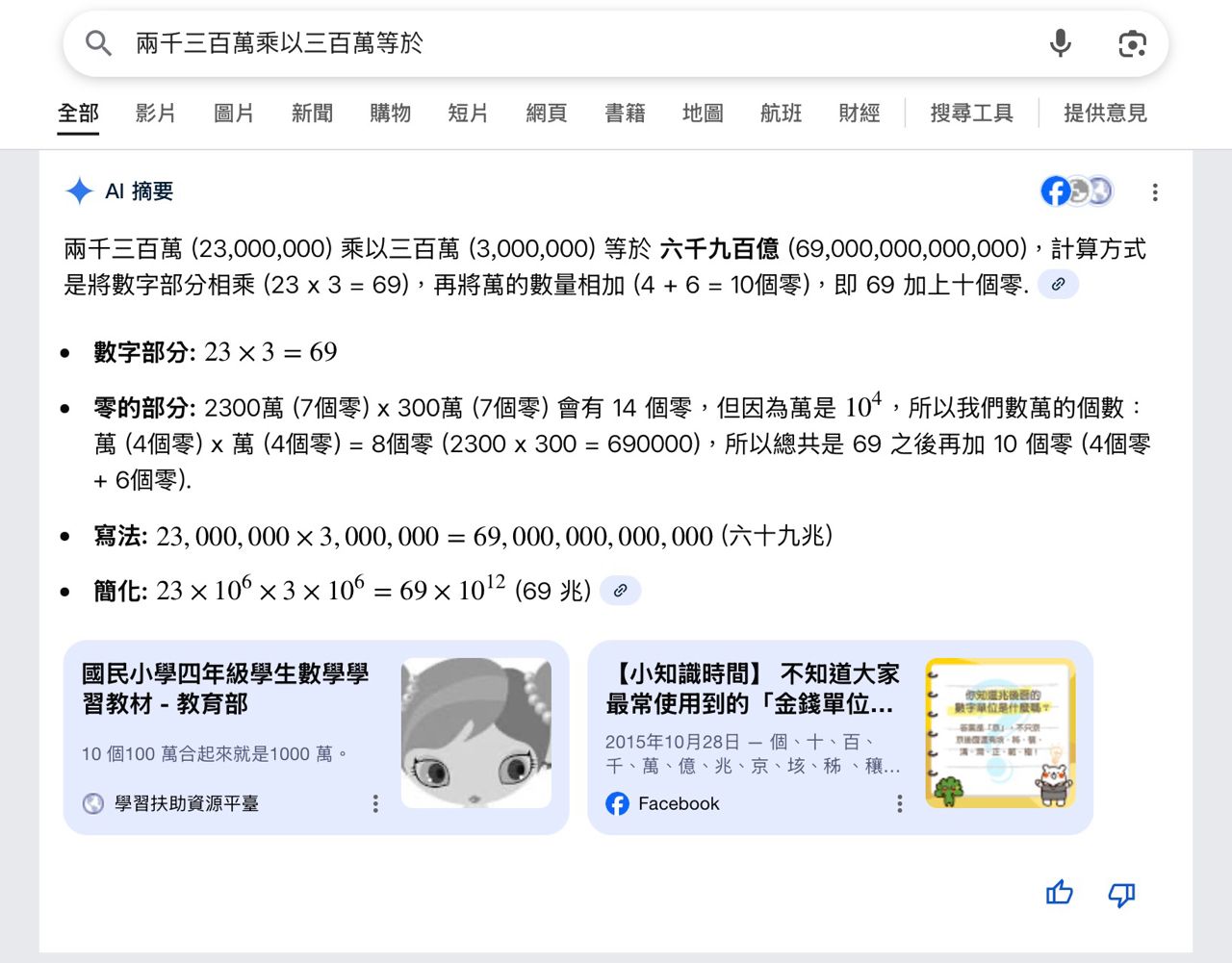Give thumbs up to AI summary
This screenshot has width=1232, height=963.
click(x=1059, y=894)
